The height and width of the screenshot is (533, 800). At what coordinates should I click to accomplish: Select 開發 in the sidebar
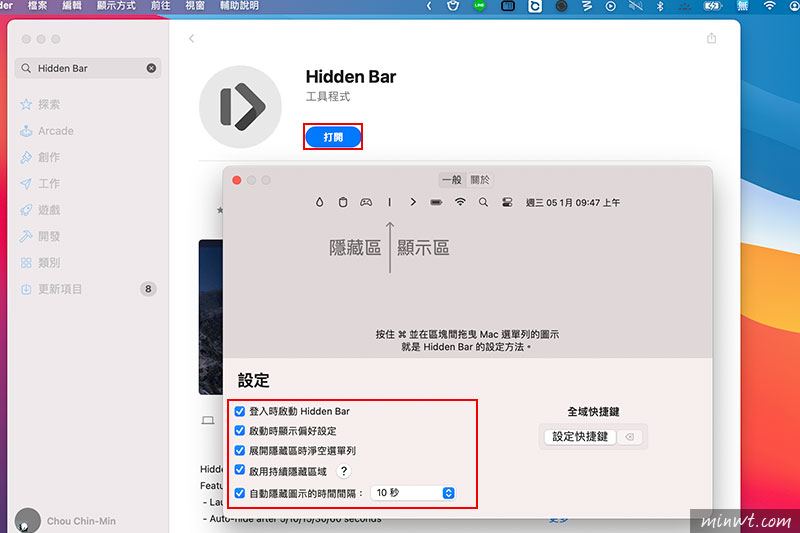40,237
